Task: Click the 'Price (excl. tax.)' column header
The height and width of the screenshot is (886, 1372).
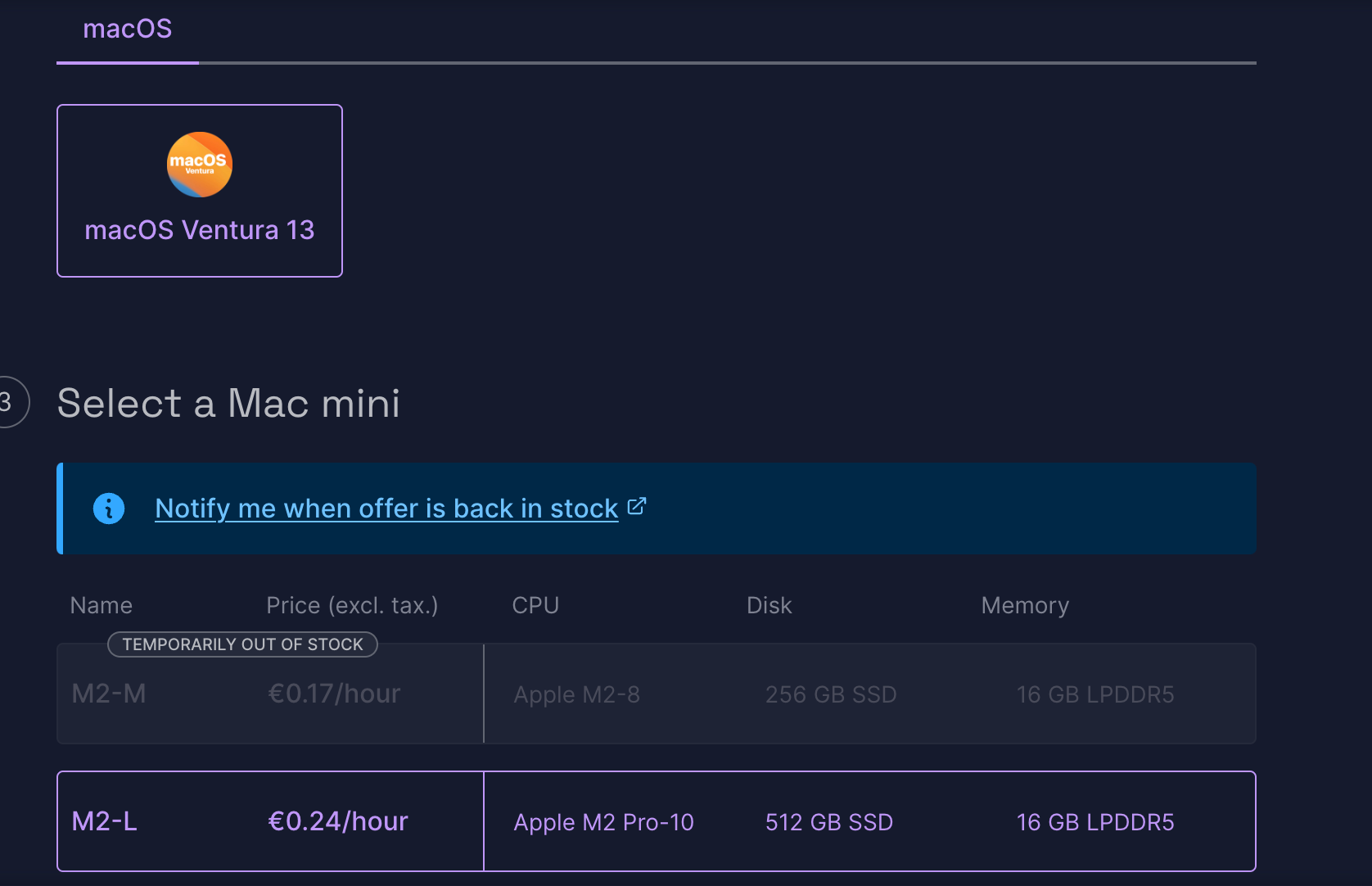Action: (352, 605)
